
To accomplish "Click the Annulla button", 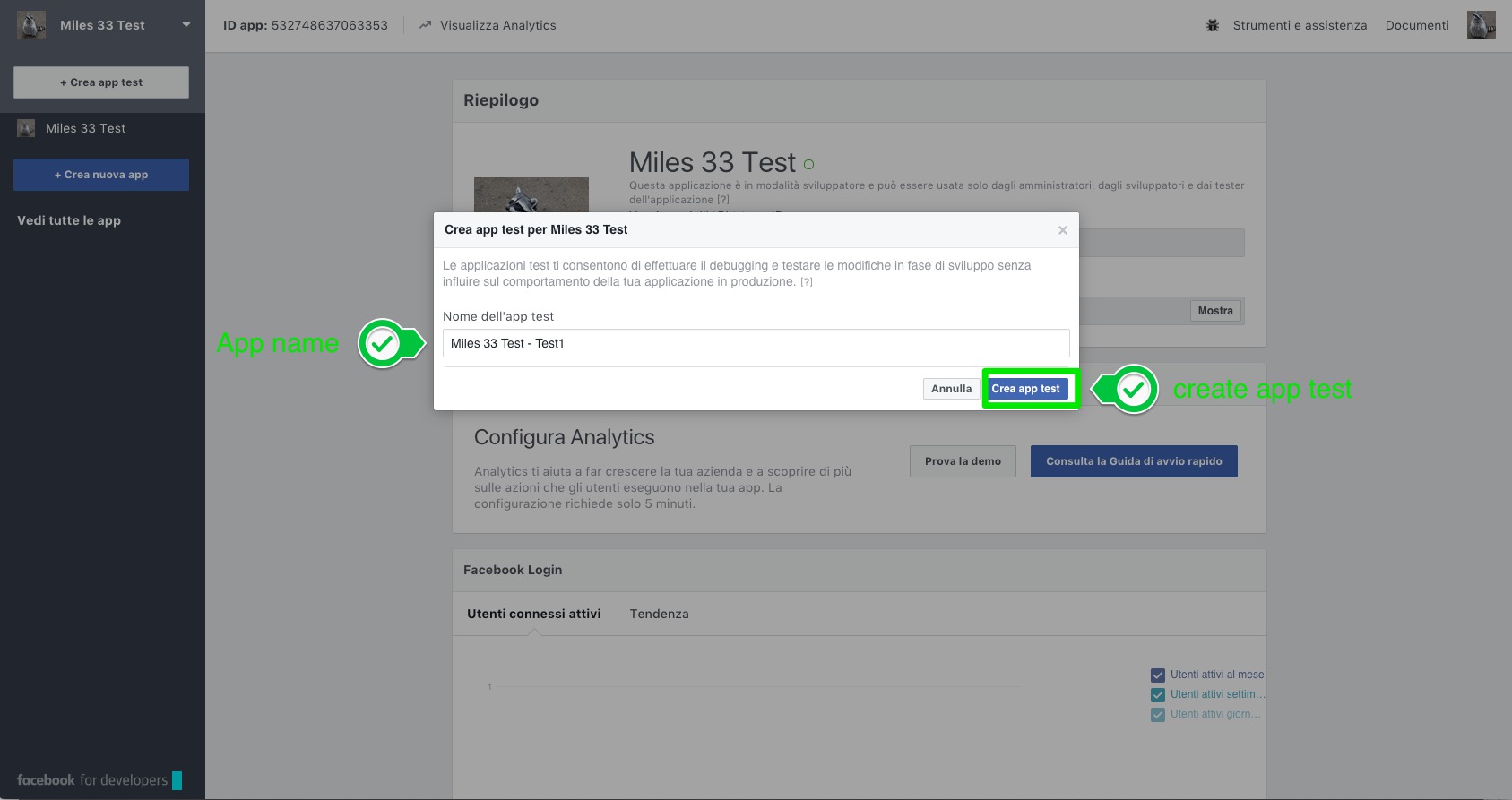I will click(x=951, y=389).
